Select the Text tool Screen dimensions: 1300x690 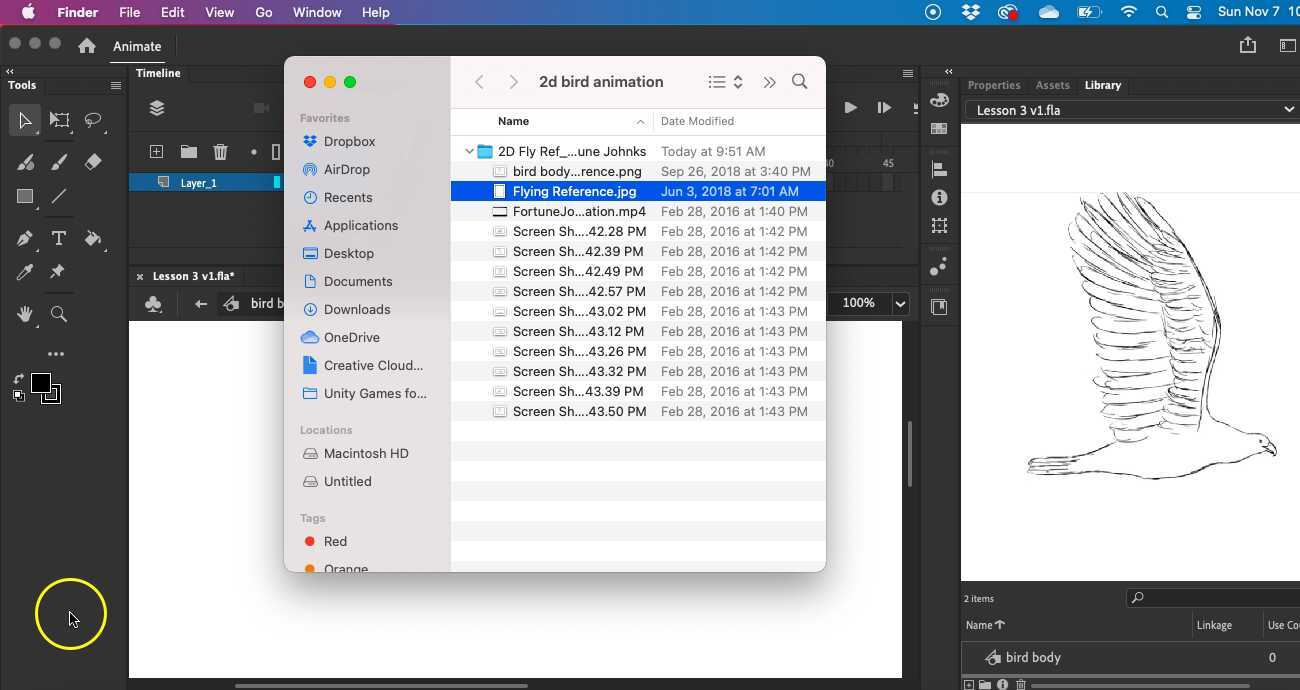tap(59, 238)
